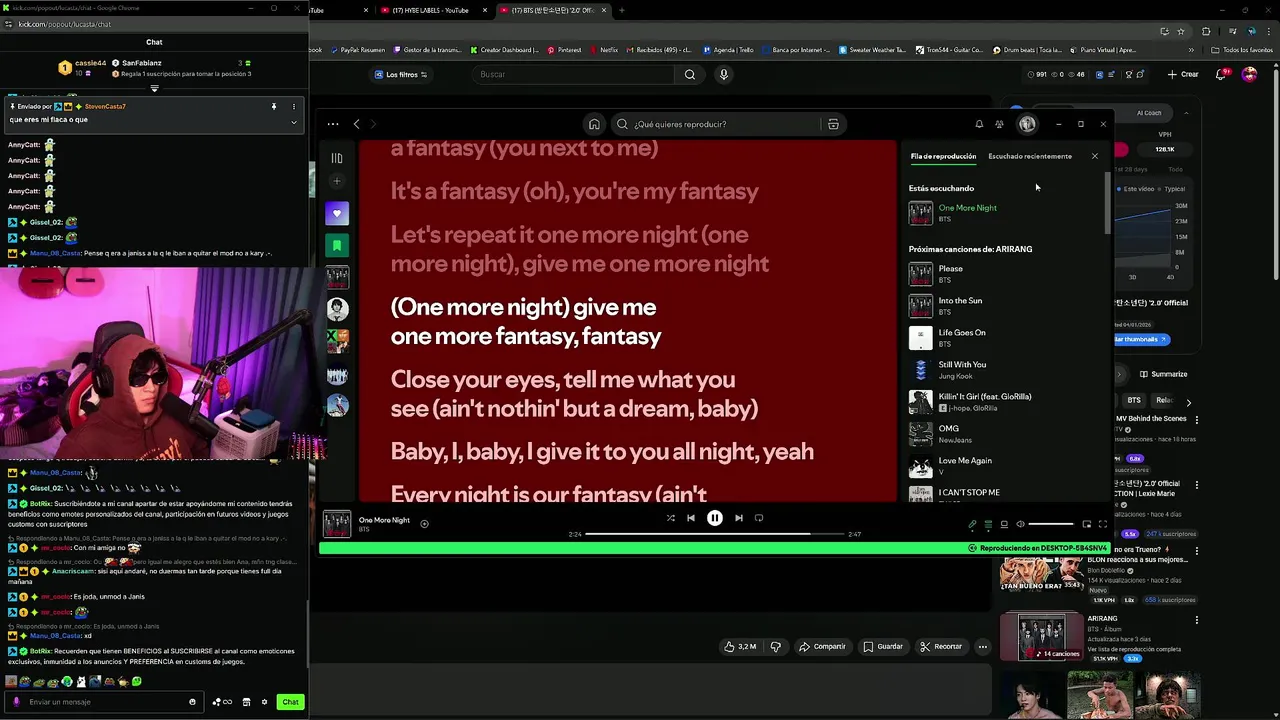Select Into the Sun in queue
This screenshot has height=720, width=1280.
tap(1005, 306)
